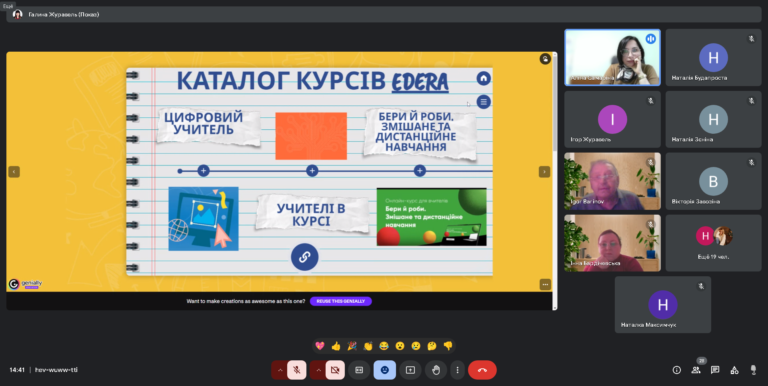Open Genially slide index menu icon
768x386 pixels.
tap(483, 102)
